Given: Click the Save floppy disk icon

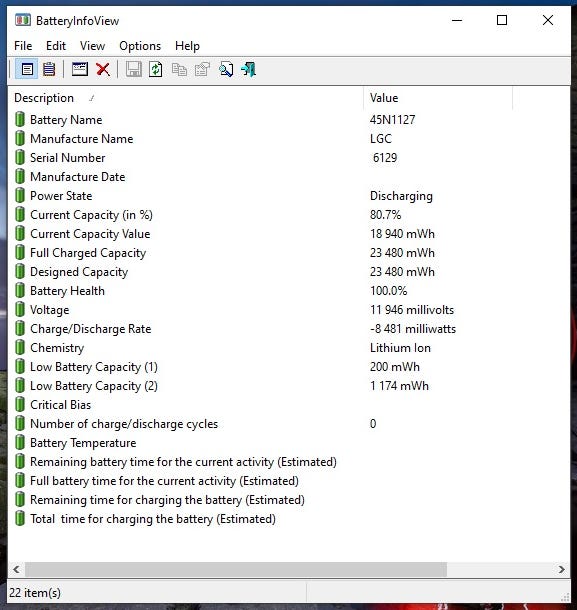Looking at the screenshot, I should click(133, 70).
